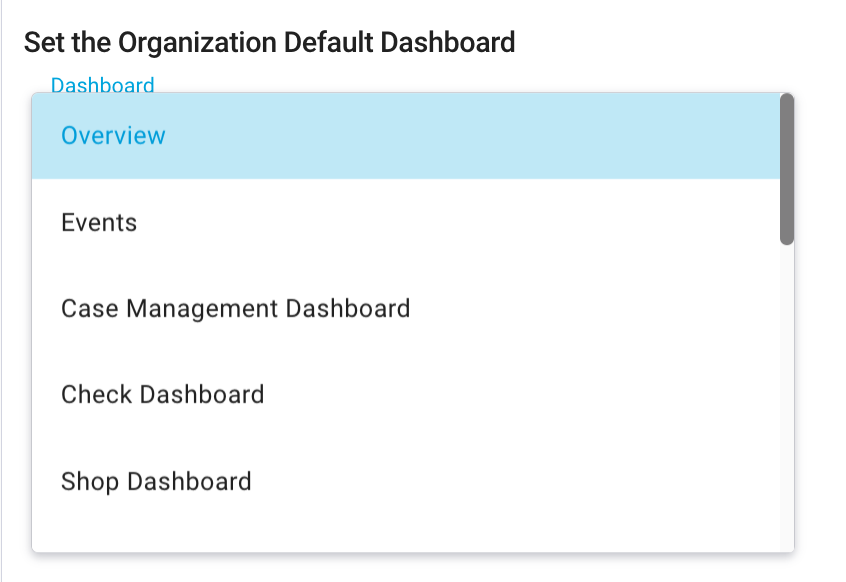Click the word Check in the list
Image resolution: width=846 pixels, height=582 pixels.
point(96,394)
